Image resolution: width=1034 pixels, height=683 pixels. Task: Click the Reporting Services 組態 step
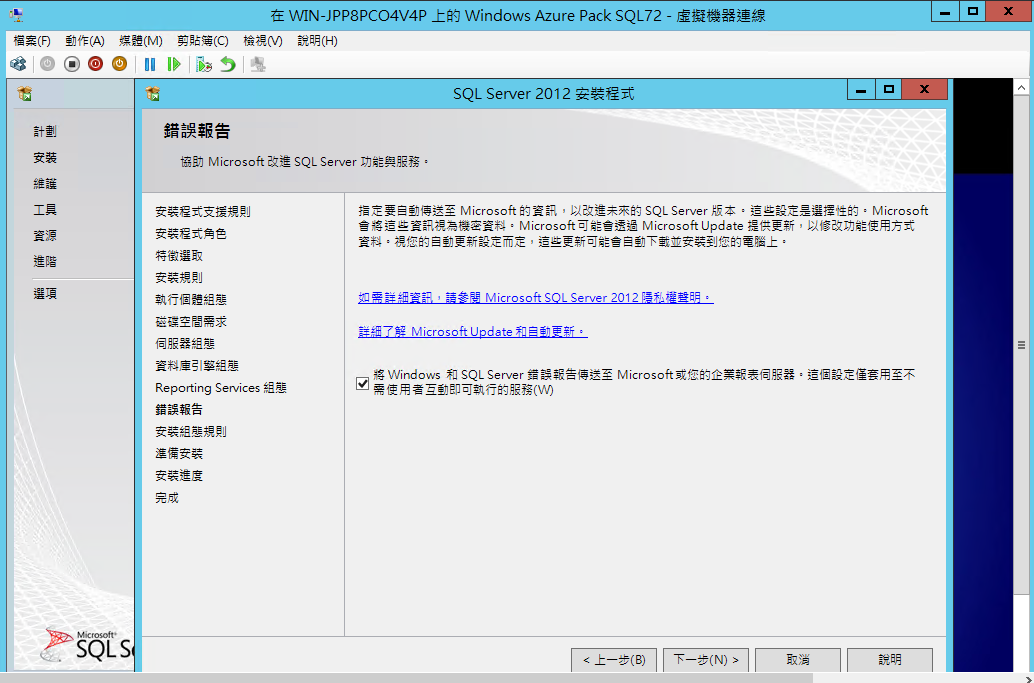(221, 388)
